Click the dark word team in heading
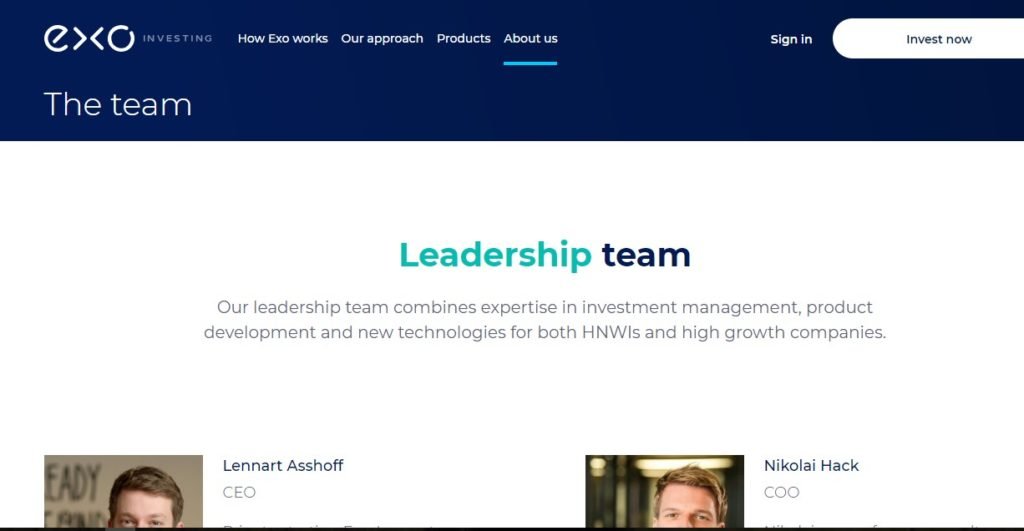The height and width of the screenshot is (531, 1024). tap(646, 255)
